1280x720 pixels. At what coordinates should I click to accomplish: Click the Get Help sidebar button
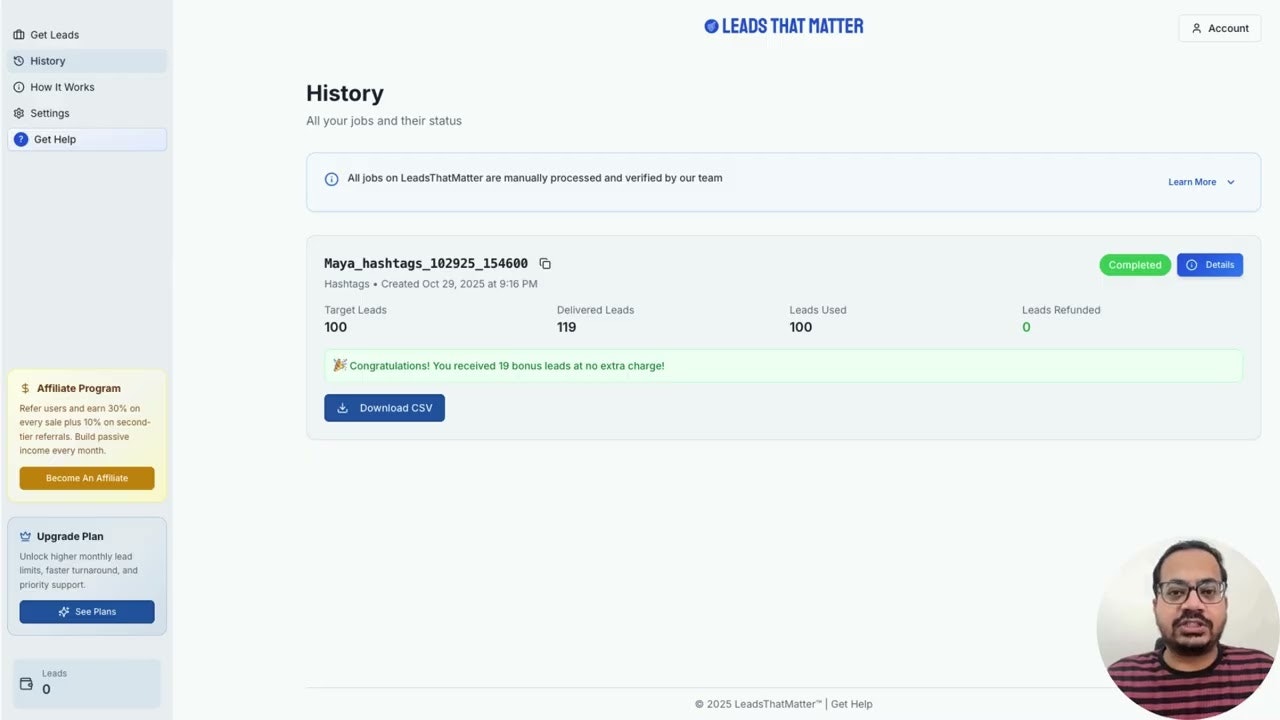(x=87, y=139)
